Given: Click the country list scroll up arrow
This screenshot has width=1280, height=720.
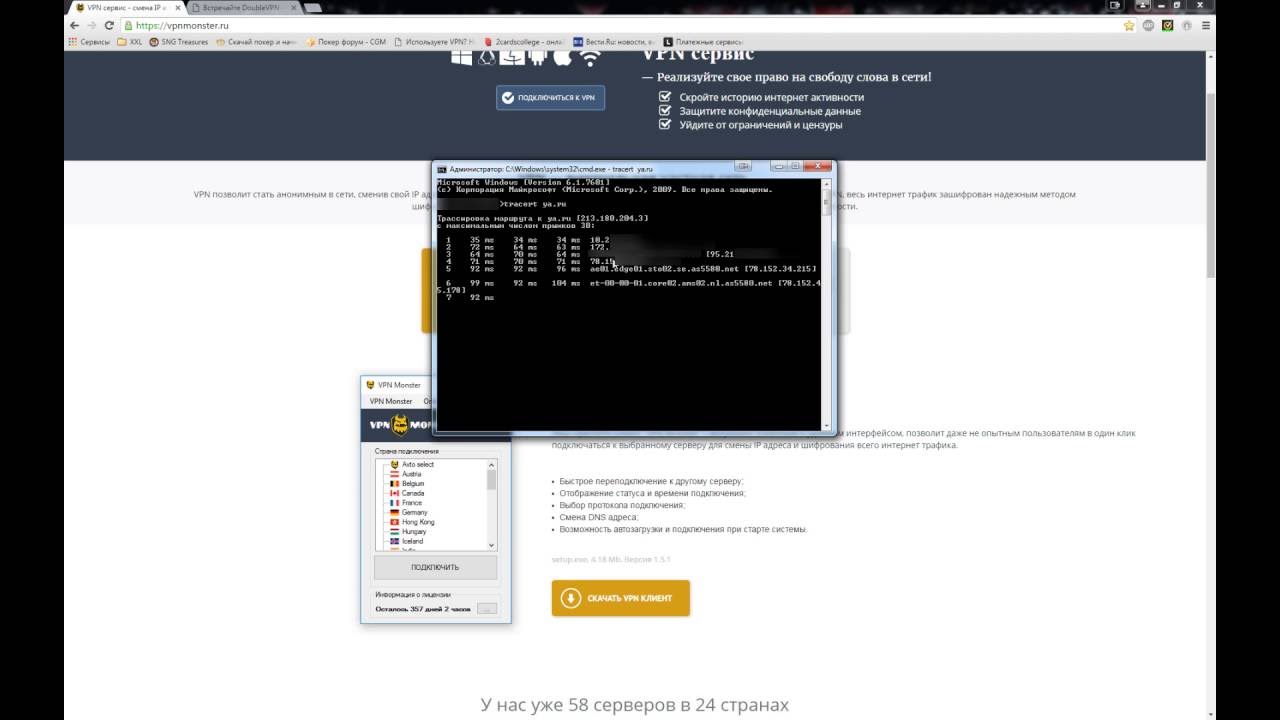Looking at the screenshot, I should pyautogui.click(x=491, y=465).
